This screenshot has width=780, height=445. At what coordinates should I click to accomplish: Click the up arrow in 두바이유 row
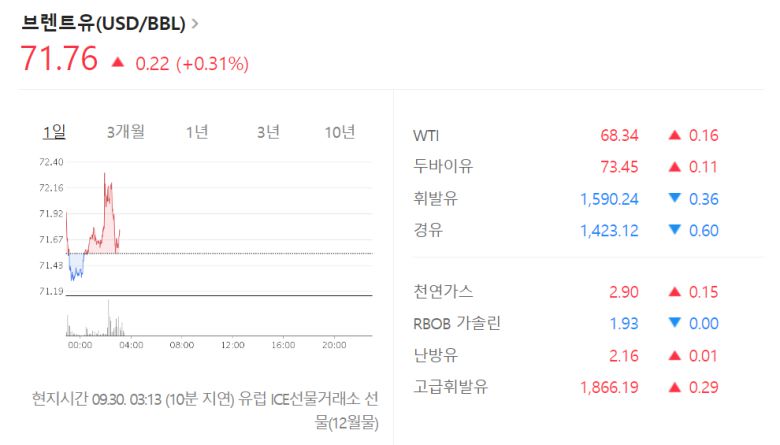674,167
